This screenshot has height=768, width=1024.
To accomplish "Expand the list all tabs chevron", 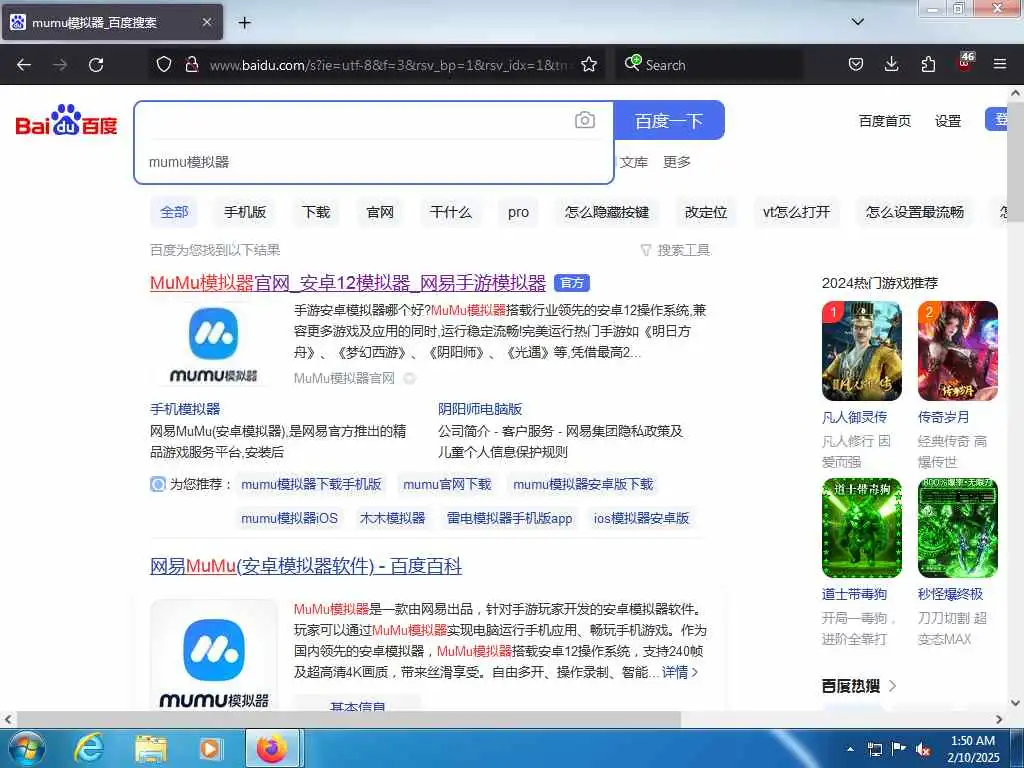I will point(857,22).
